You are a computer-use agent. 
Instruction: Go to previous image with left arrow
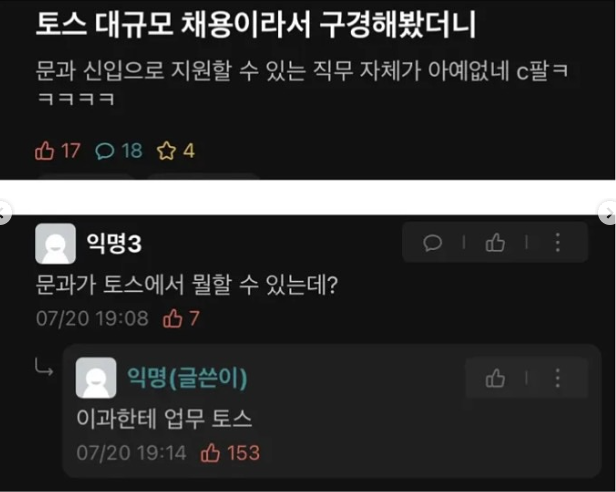pos(4,213)
